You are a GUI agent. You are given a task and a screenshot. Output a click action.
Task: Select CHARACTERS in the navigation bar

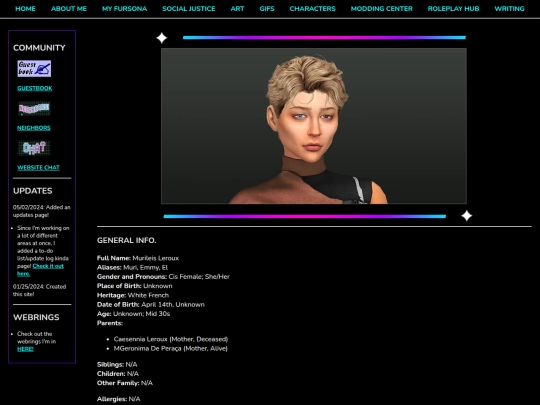tap(312, 9)
